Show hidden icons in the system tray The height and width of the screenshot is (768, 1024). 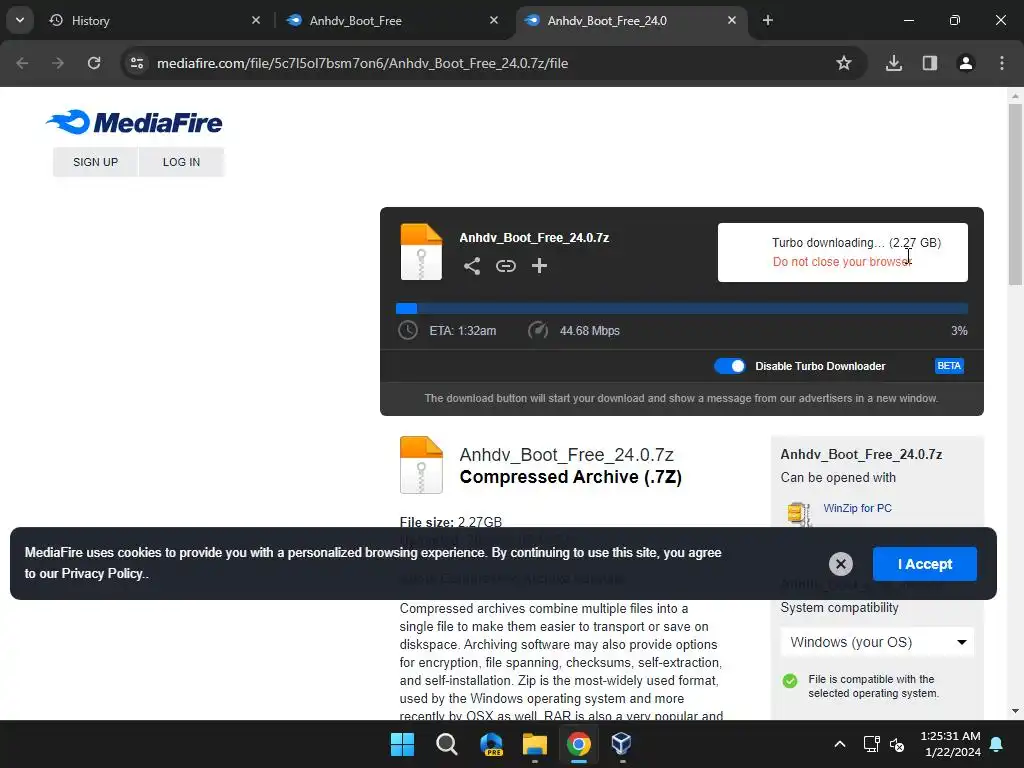840,744
